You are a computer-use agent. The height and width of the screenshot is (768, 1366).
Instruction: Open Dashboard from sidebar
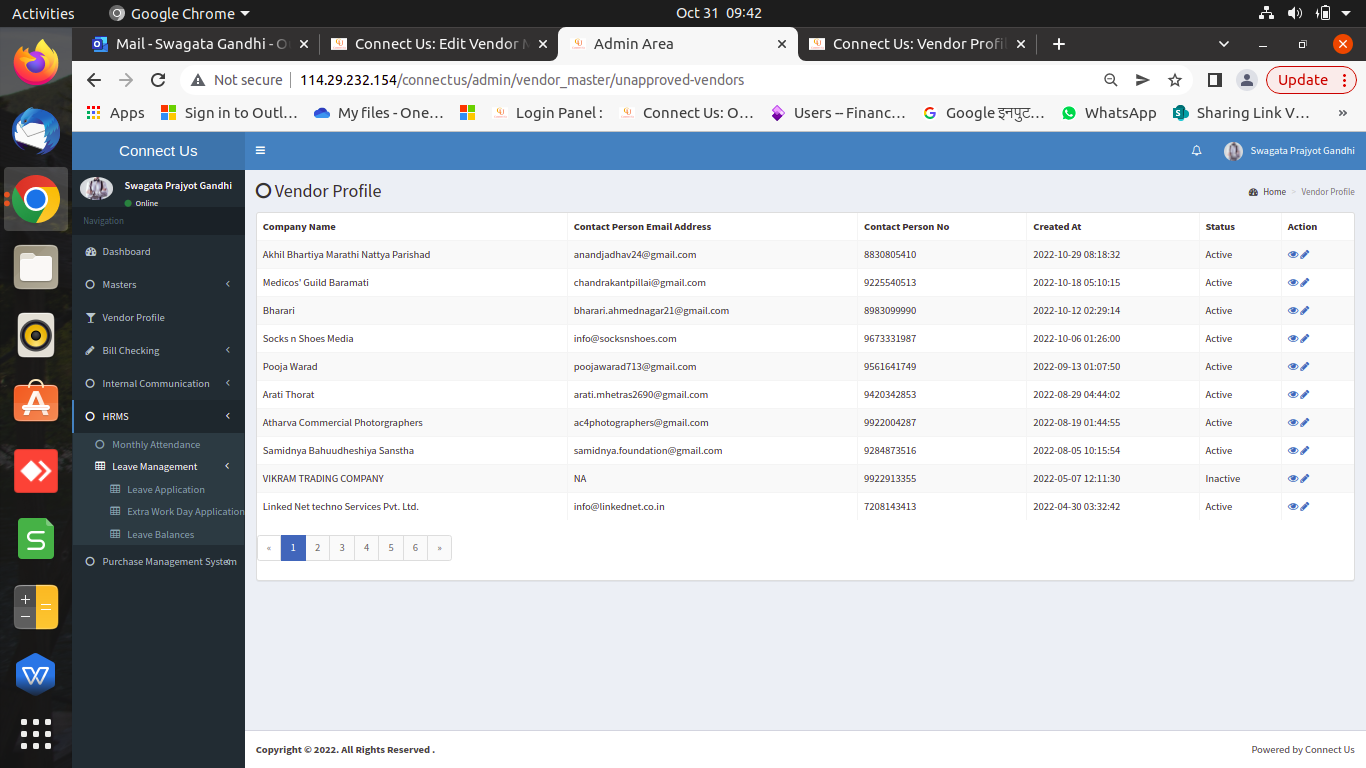(x=158, y=252)
